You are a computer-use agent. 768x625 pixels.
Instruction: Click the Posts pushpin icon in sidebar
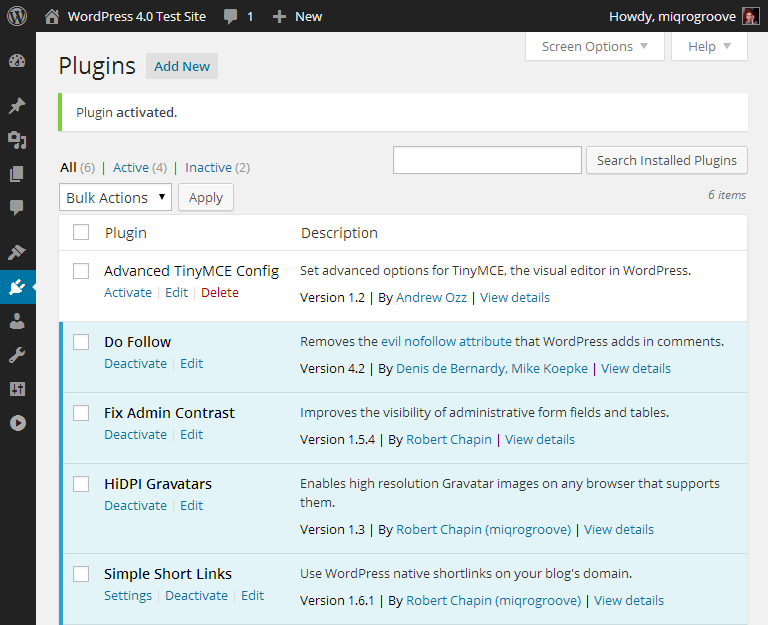tap(17, 106)
